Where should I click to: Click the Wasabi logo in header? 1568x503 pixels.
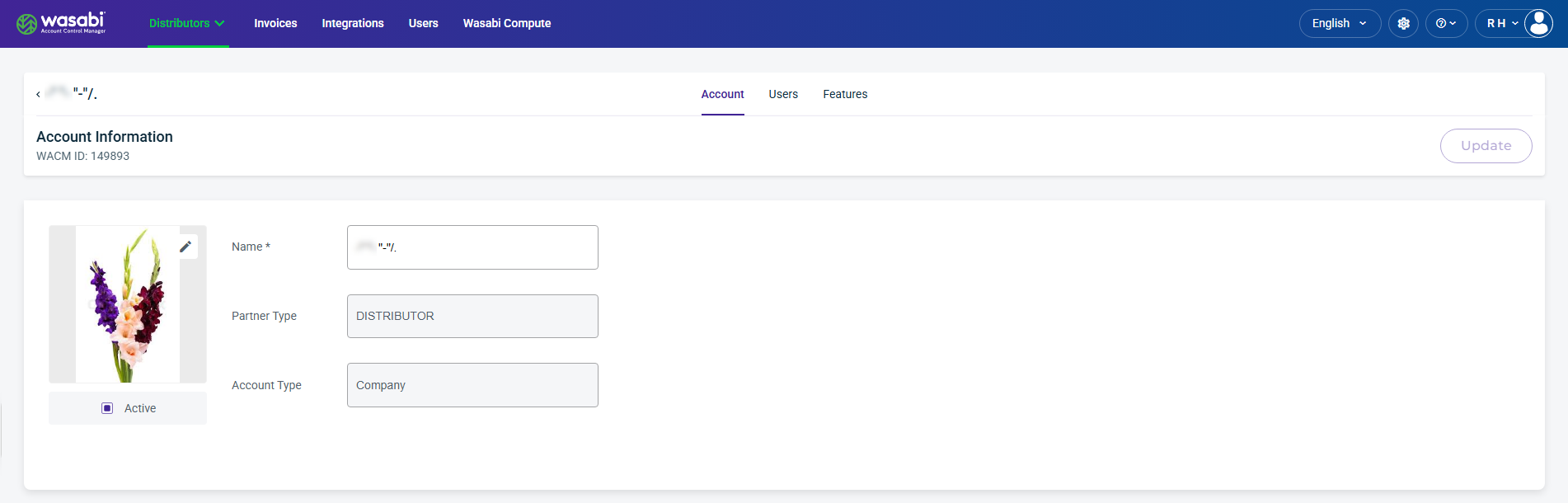(x=61, y=23)
